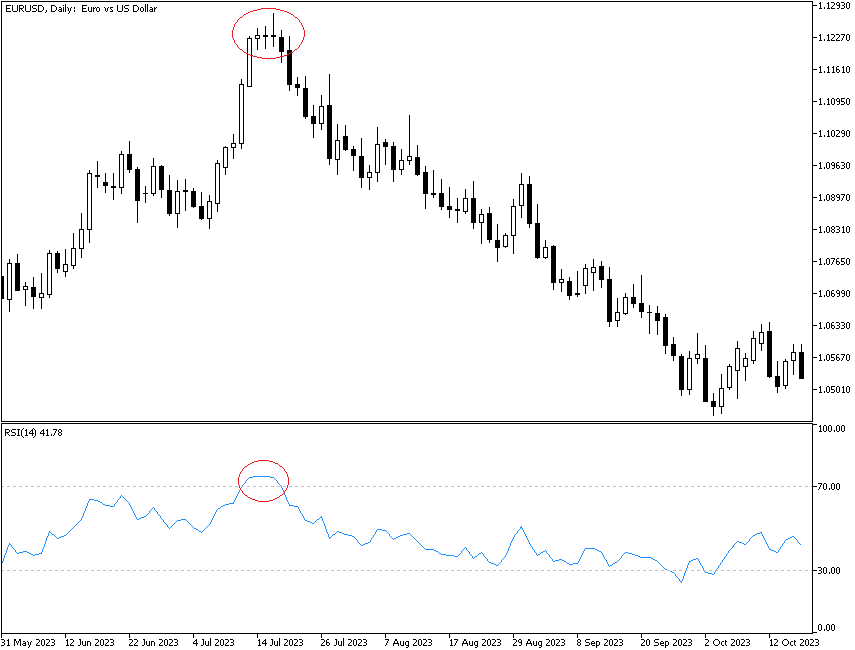The image size is (855, 650).
Task: Select the 29 Aug 2023 date label
Action: pyautogui.click(x=537, y=642)
